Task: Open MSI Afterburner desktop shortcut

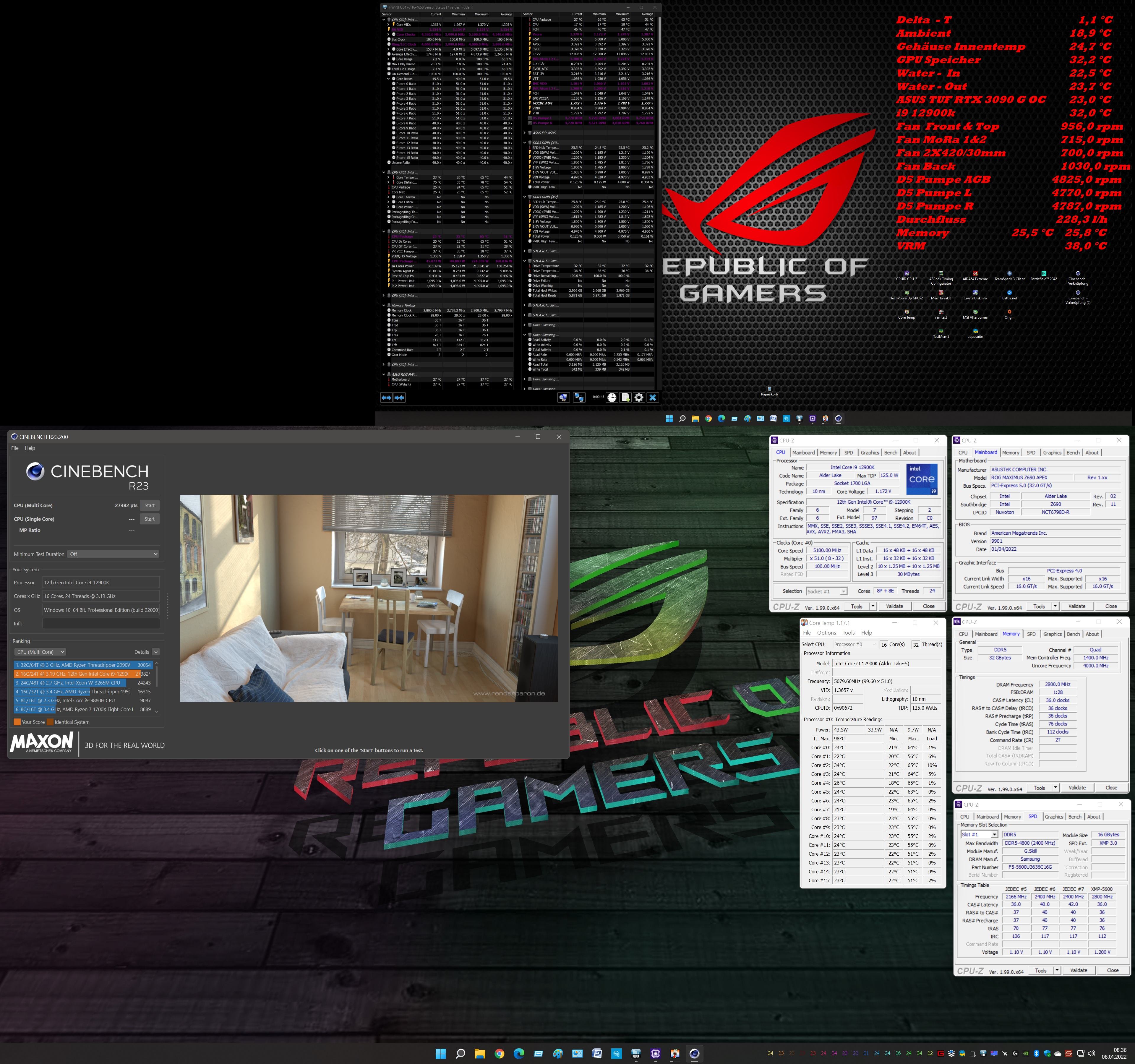Action: click(x=975, y=314)
